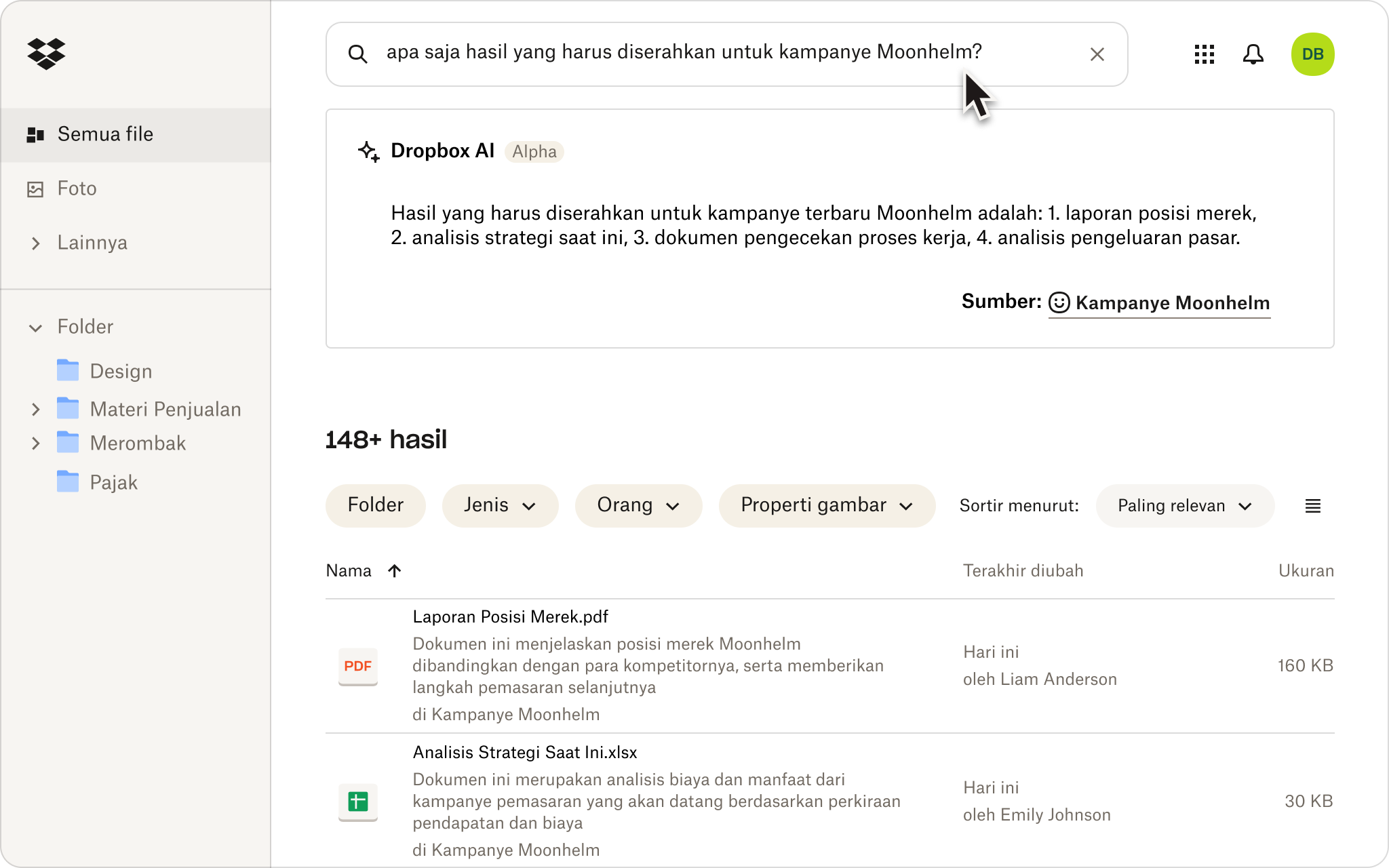Expand the Materi Penjualan folder chevron
The image size is (1389, 868).
[x=36, y=410]
